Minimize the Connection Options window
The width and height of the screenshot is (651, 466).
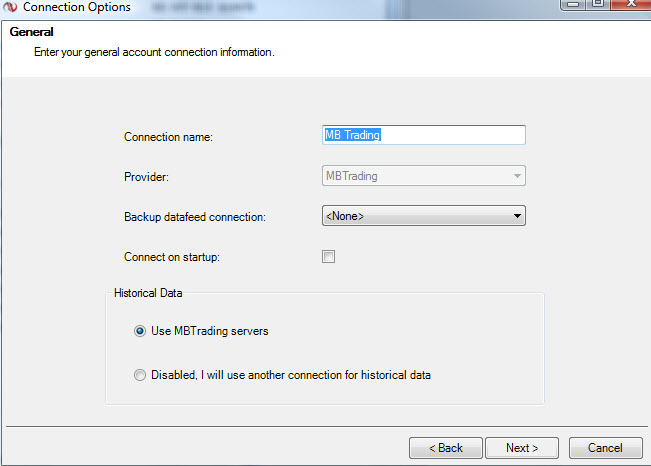573,4
